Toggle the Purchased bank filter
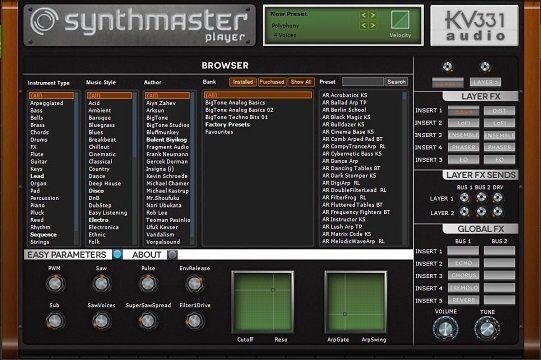The width and height of the screenshot is (541, 360). click(x=272, y=82)
